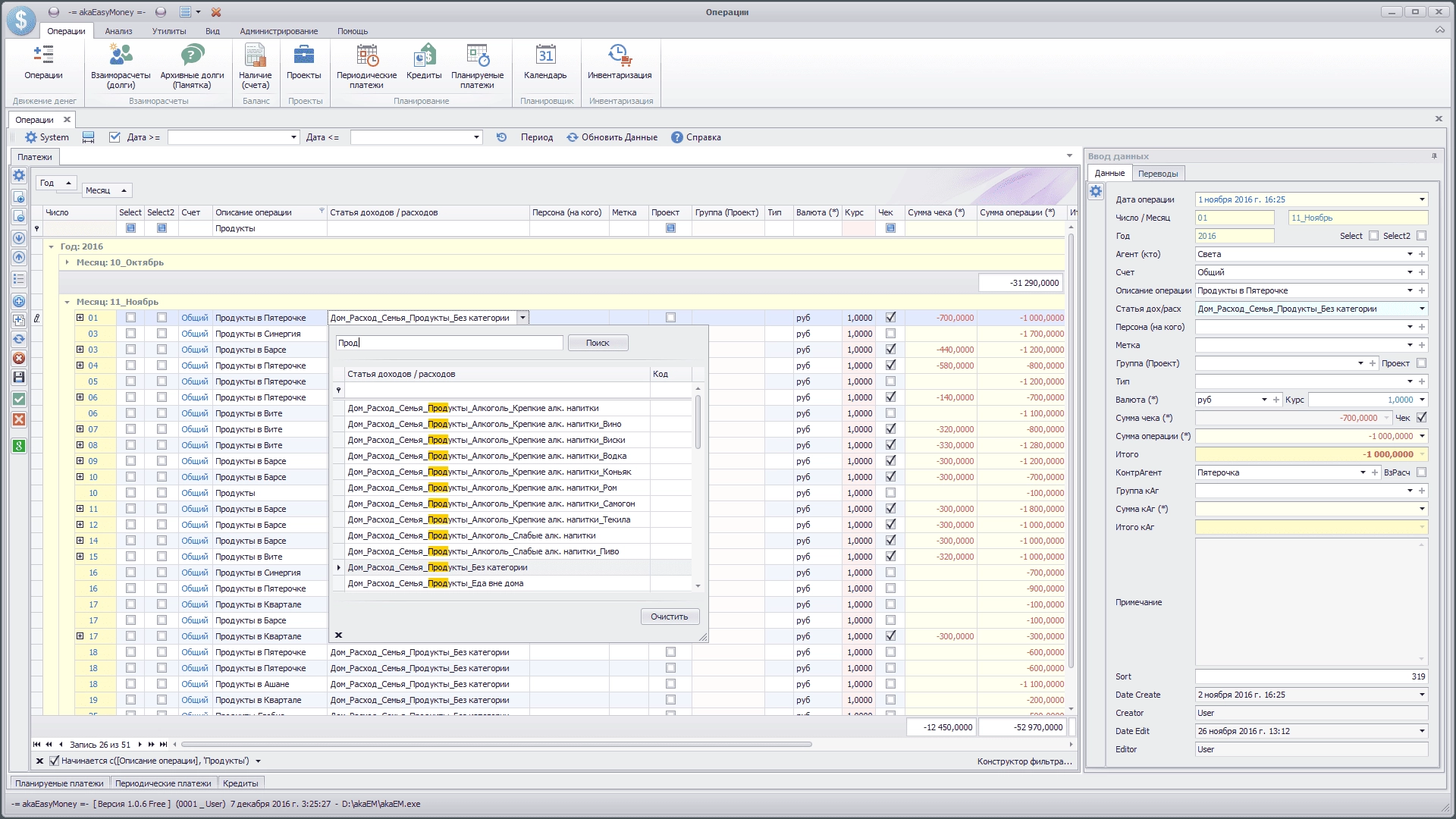Click the sidebar red delete icon
This screenshot has height=819, width=1456.
click(x=20, y=358)
